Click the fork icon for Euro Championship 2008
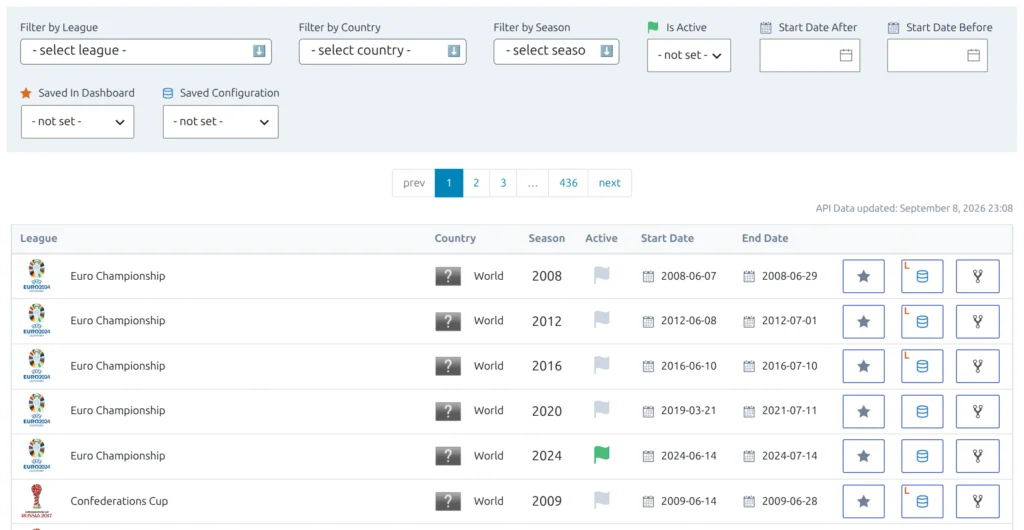Viewport: 1024px width, 530px height. pos(978,276)
